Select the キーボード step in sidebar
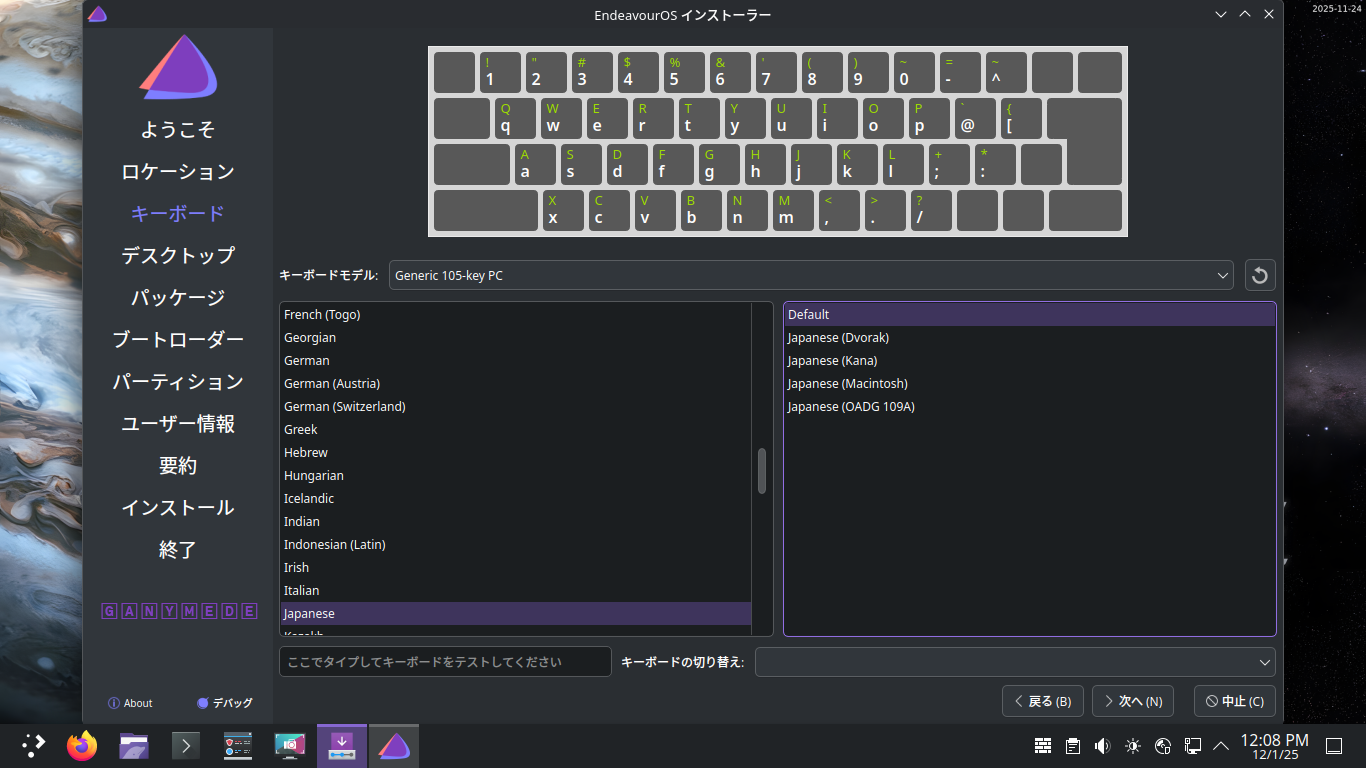The height and width of the screenshot is (768, 1366). 178,214
